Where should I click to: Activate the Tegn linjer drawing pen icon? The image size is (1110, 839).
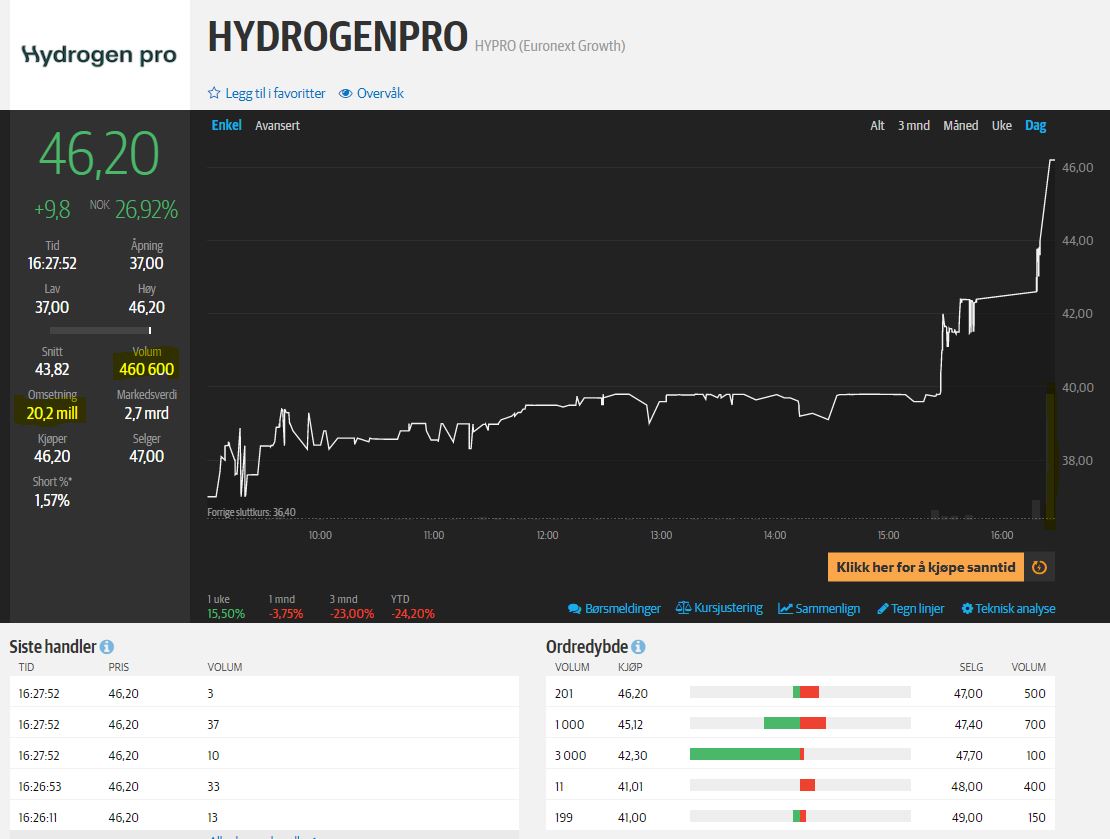881,607
